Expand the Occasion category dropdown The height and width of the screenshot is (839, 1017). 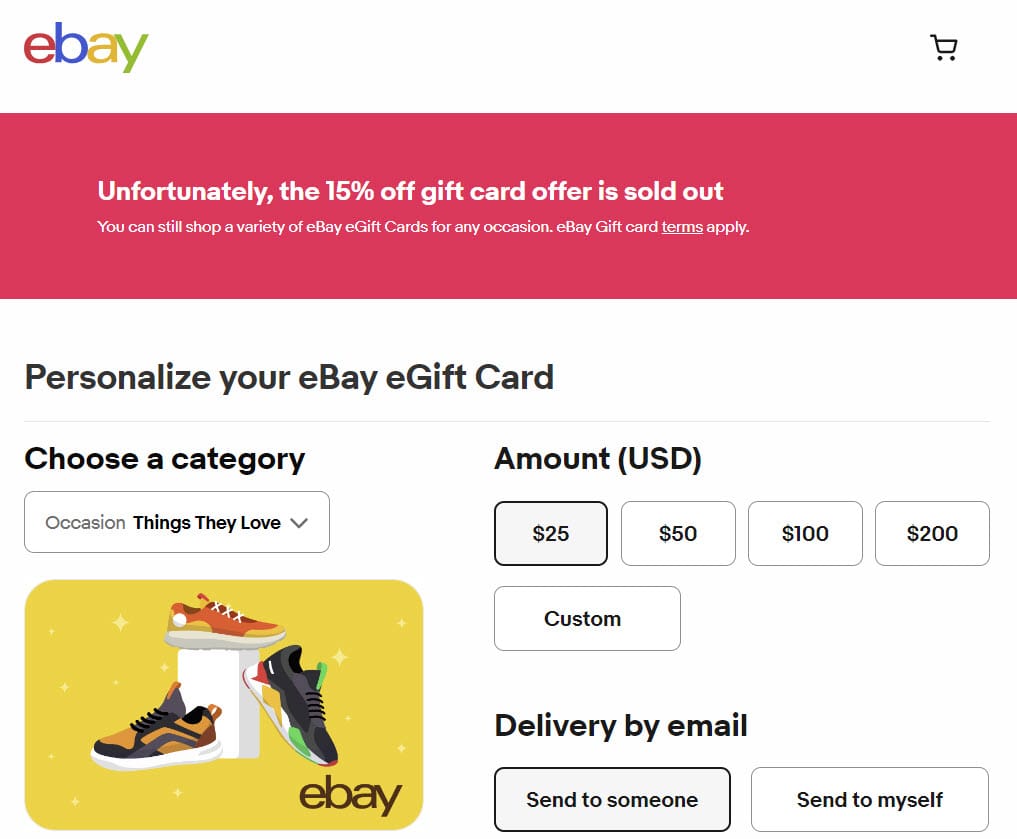point(177,522)
